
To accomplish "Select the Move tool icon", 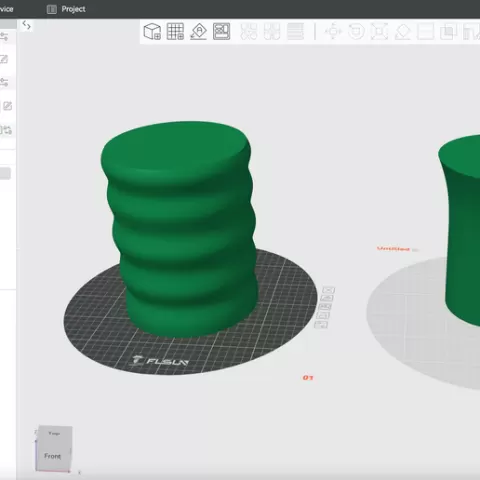I will pyautogui.click(x=333, y=32).
